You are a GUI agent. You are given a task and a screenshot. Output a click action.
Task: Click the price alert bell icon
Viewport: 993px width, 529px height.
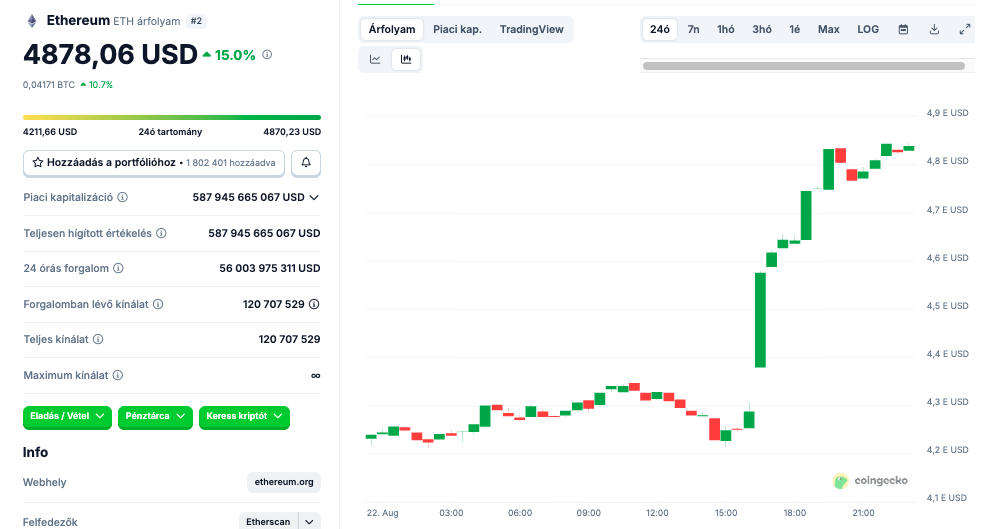click(306, 162)
